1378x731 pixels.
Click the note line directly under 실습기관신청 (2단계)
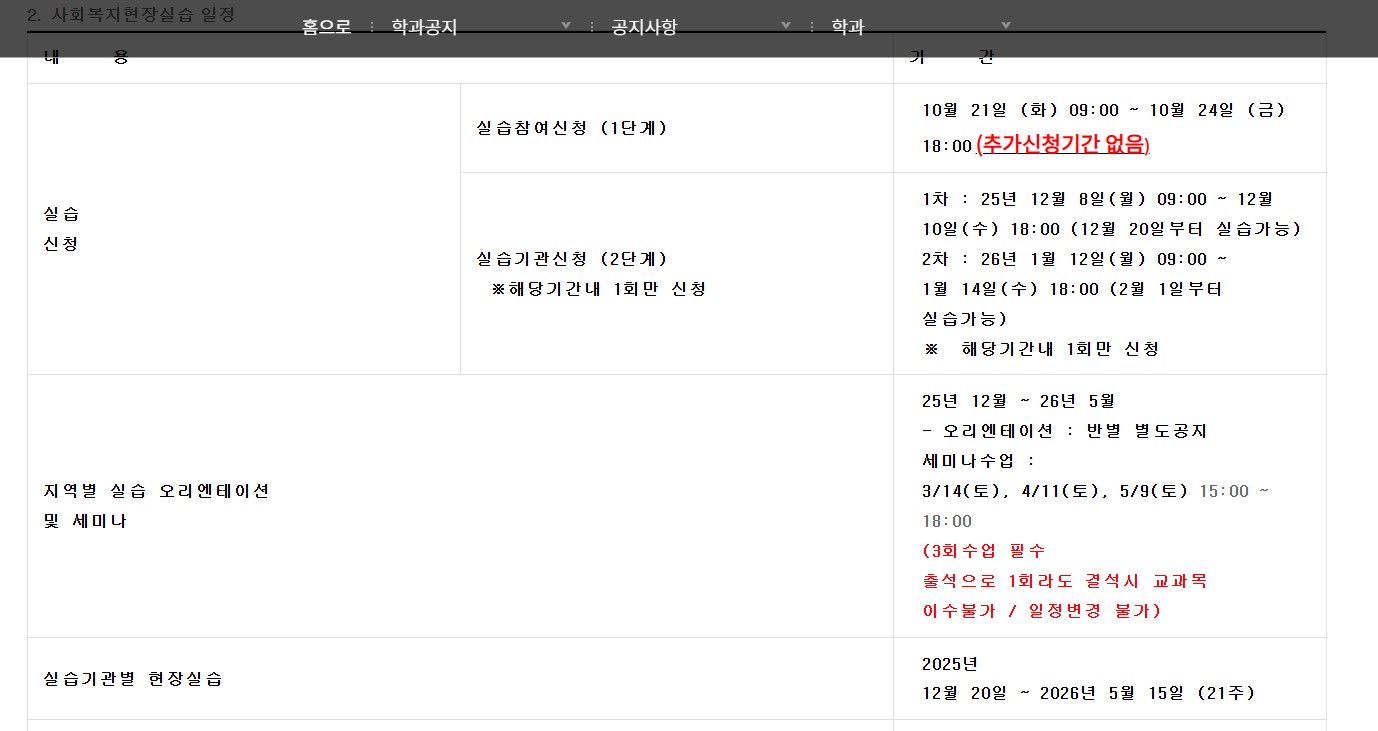(599, 289)
